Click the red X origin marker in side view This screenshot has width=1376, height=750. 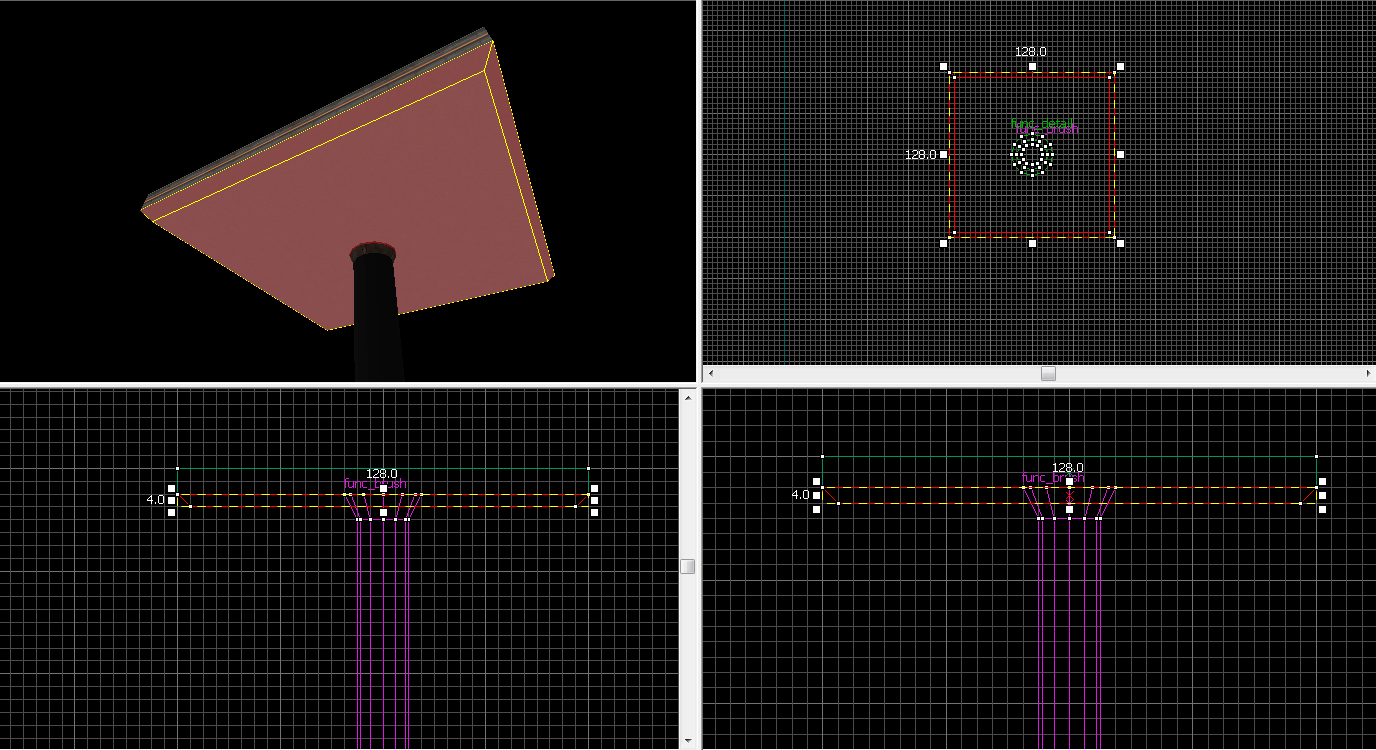(1069, 496)
